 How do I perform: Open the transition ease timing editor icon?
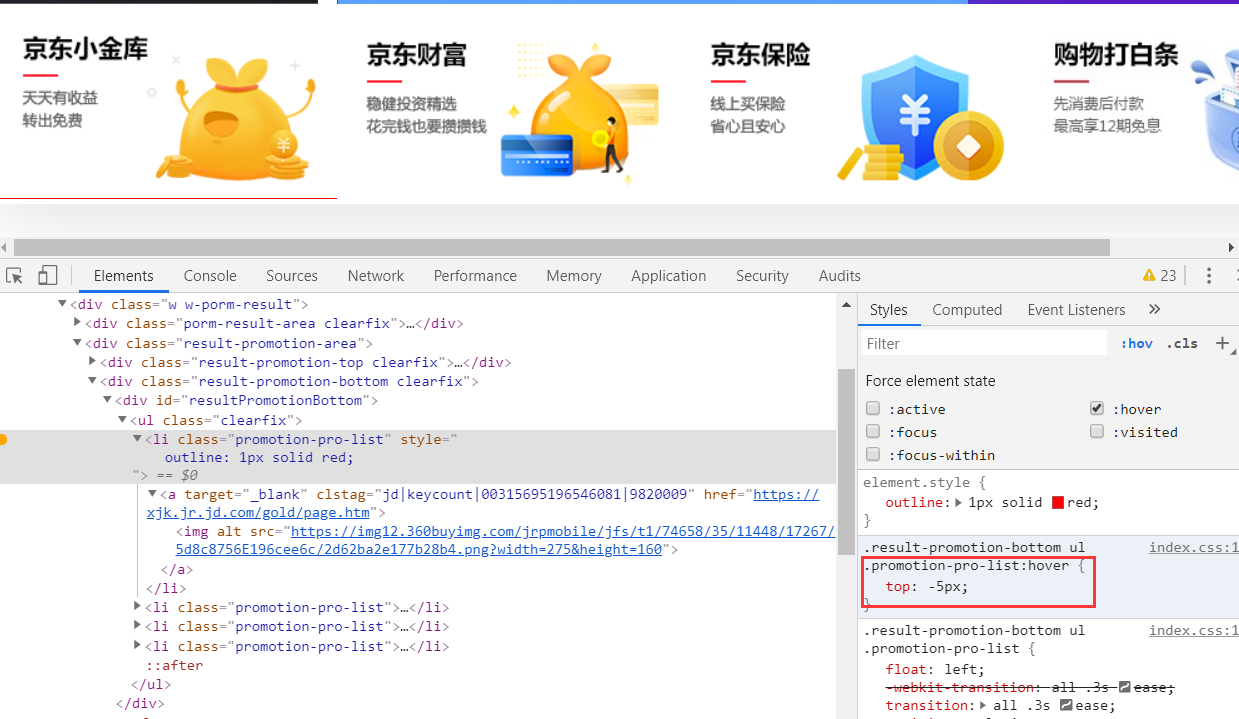click(1065, 705)
